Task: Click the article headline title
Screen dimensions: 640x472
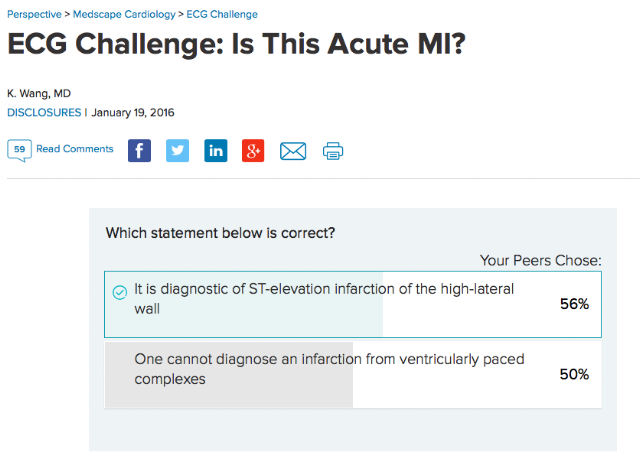Action: coord(236,44)
